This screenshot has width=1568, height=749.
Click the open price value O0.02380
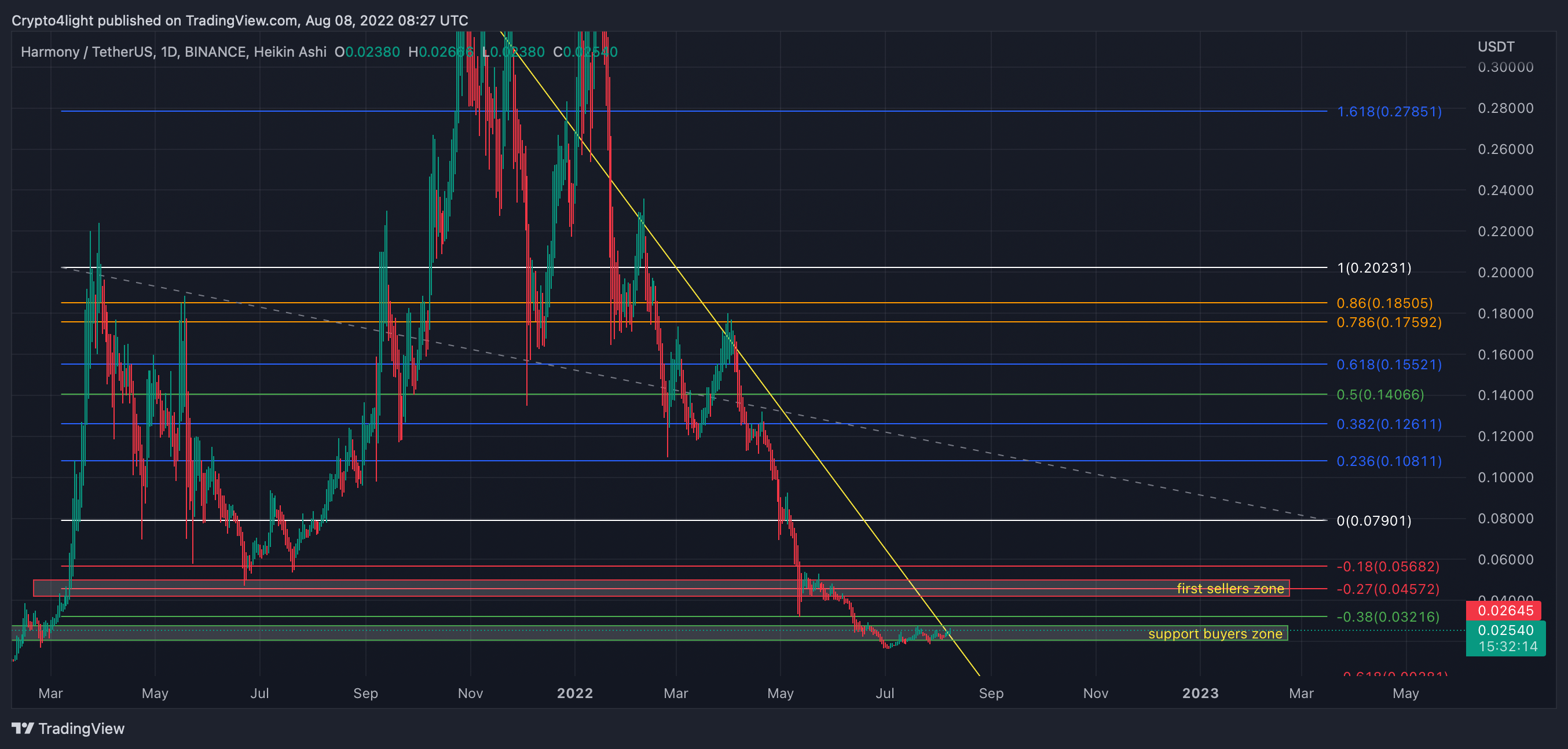click(x=367, y=52)
